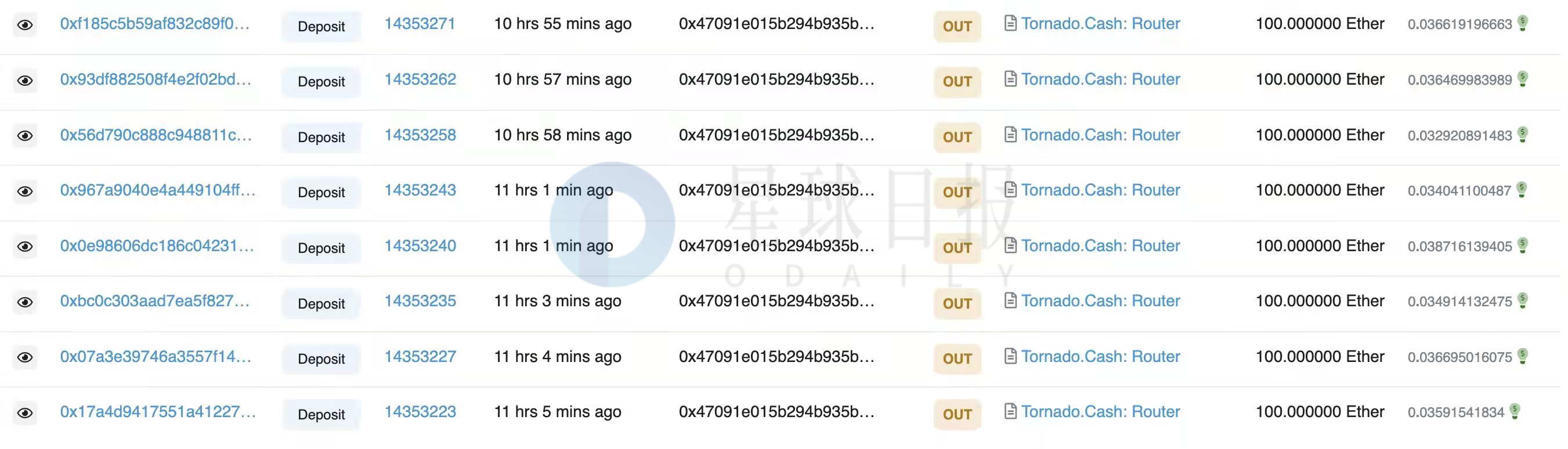Click Deposit method label for block 14353240
This screenshot has height=449, width=1568.
[x=321, y=248]
